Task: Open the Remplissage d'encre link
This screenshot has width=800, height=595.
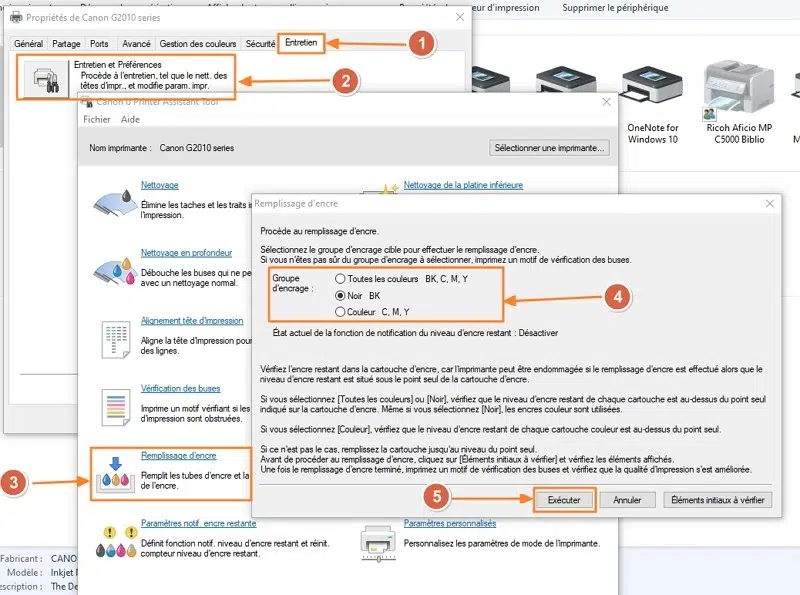Action: click(x=179, y=456)
